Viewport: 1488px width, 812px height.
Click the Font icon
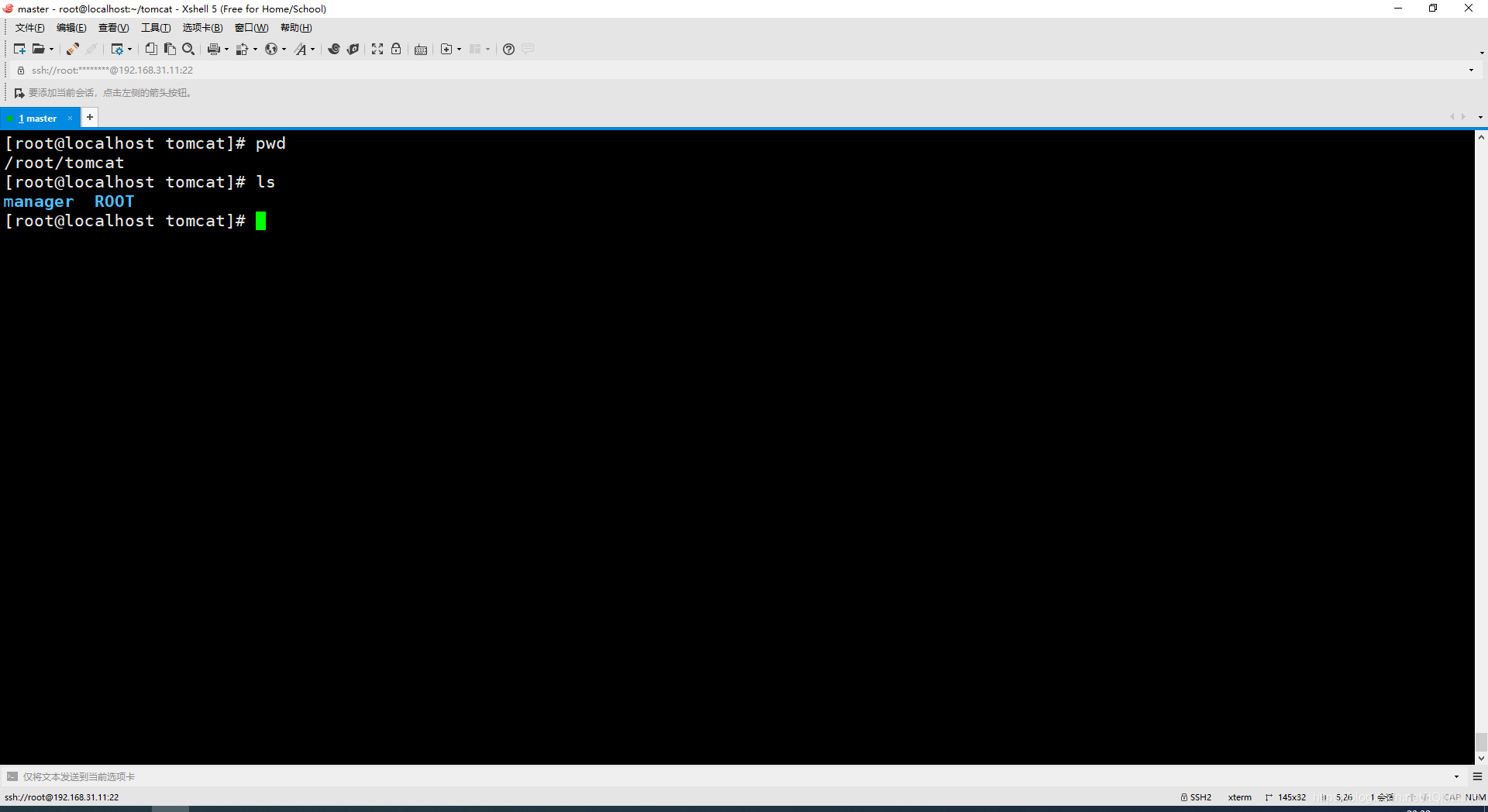pos(300,49)
